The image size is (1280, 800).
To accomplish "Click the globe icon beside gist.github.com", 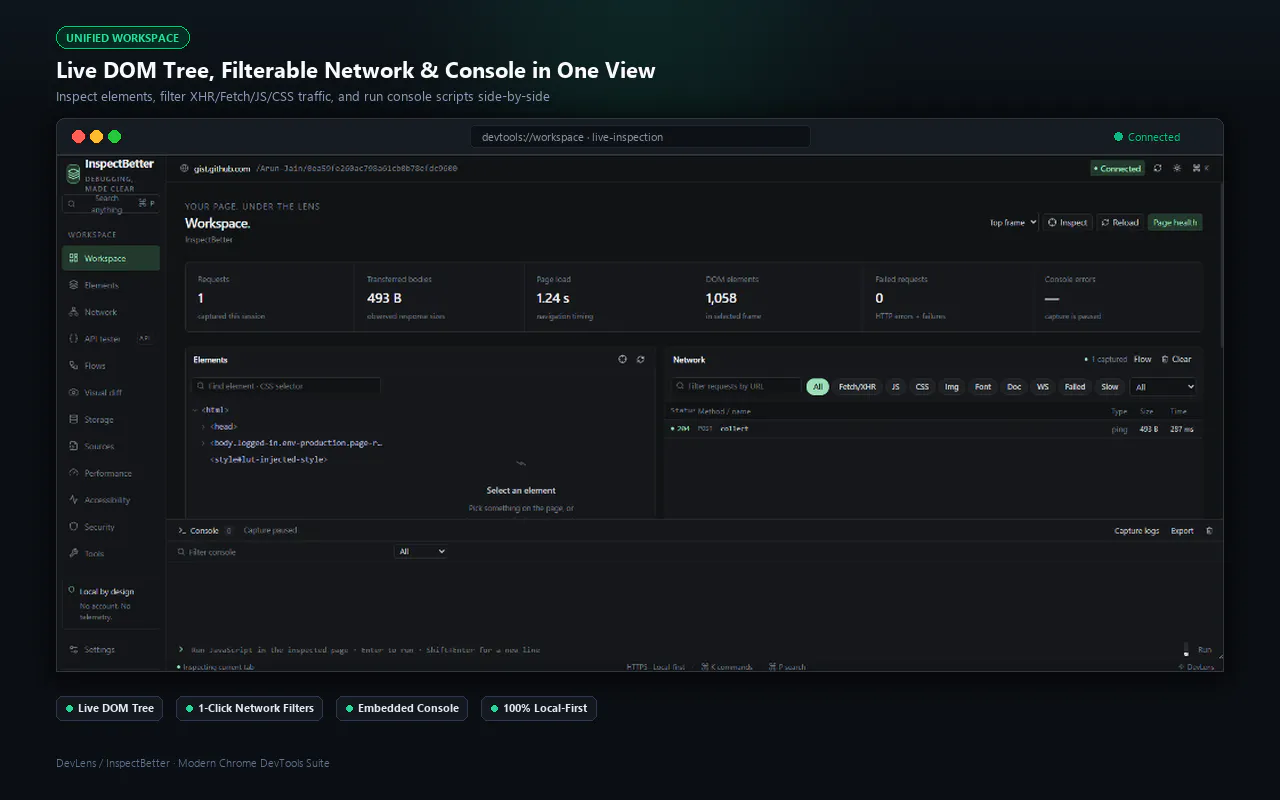I will [184, 169].
